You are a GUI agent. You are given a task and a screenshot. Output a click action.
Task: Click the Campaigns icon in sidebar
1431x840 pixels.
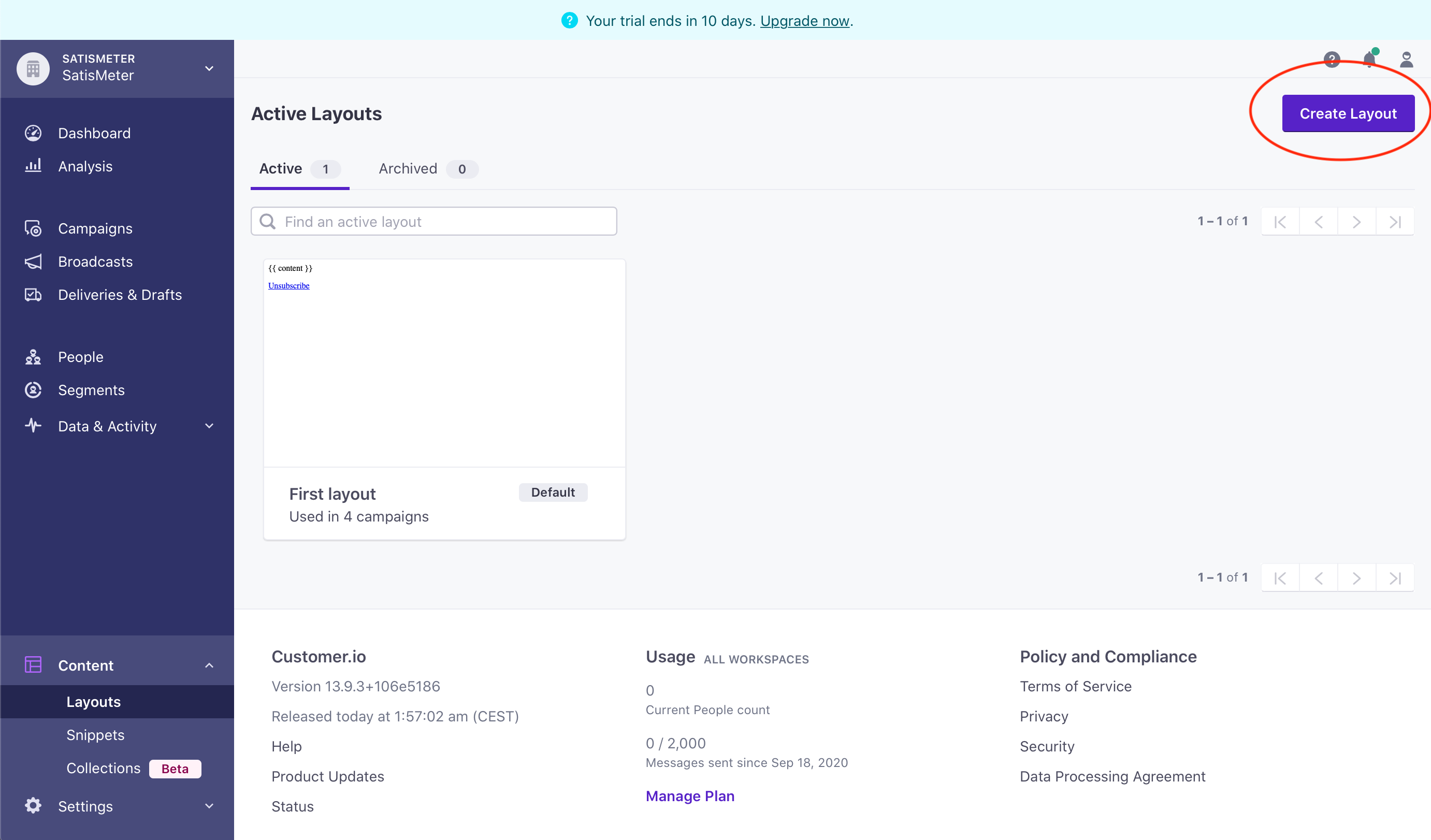click(x=33, y=228)
